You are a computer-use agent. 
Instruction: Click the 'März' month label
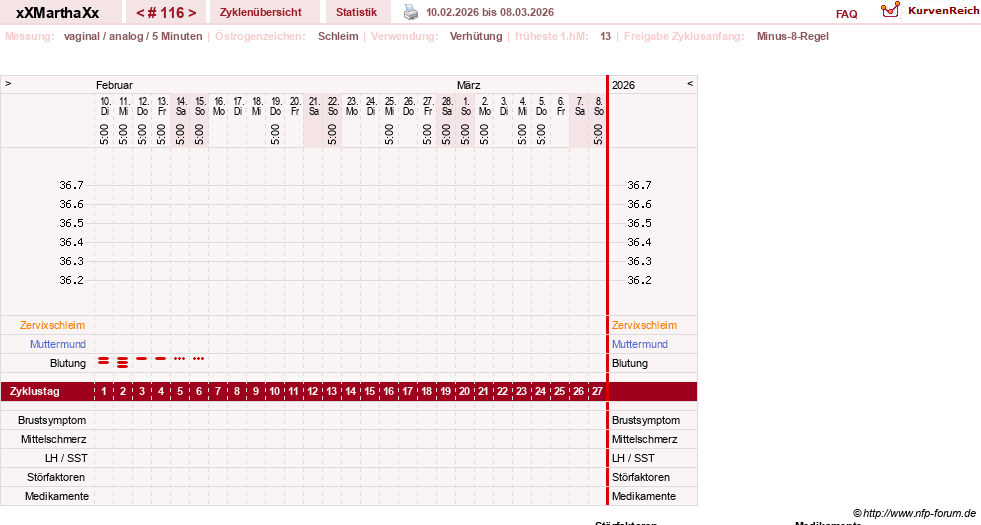pyautogui.click(x=469, y=85)
